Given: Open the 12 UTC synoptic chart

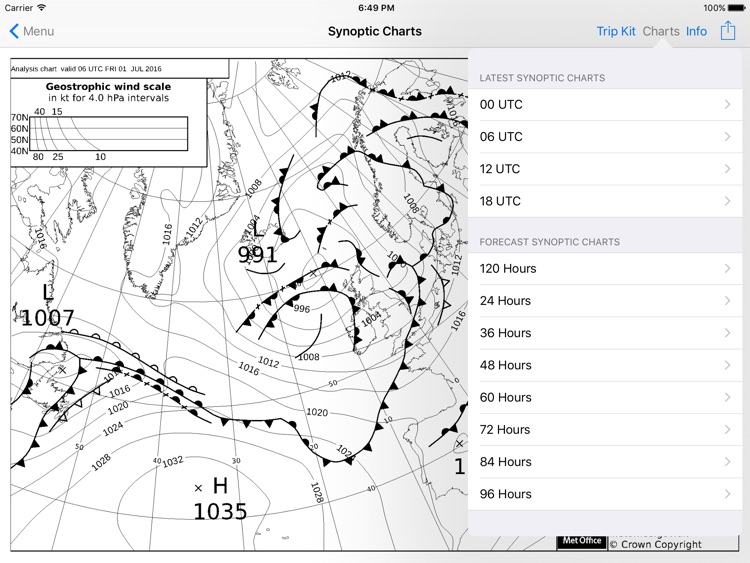Looking at the screenshot, I should [x=605, y=169].
